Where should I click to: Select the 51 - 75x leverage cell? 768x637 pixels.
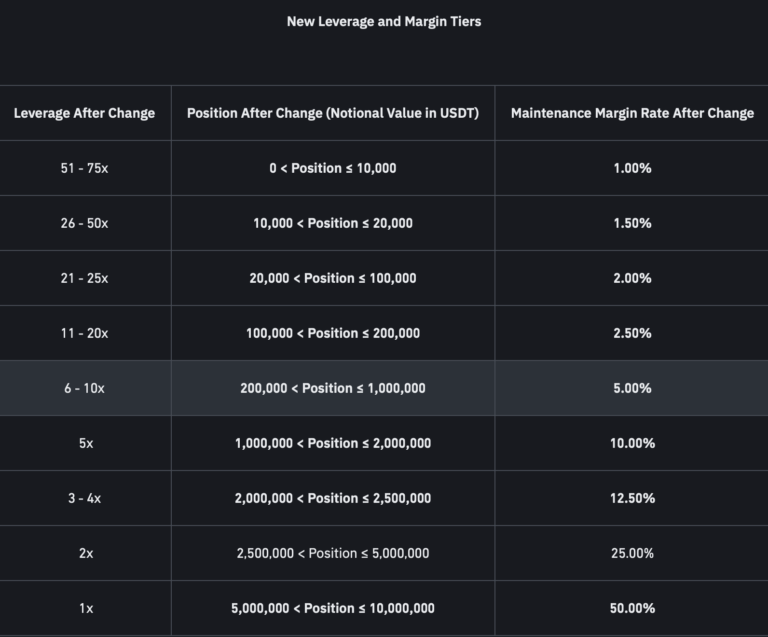tap(85, 168)
